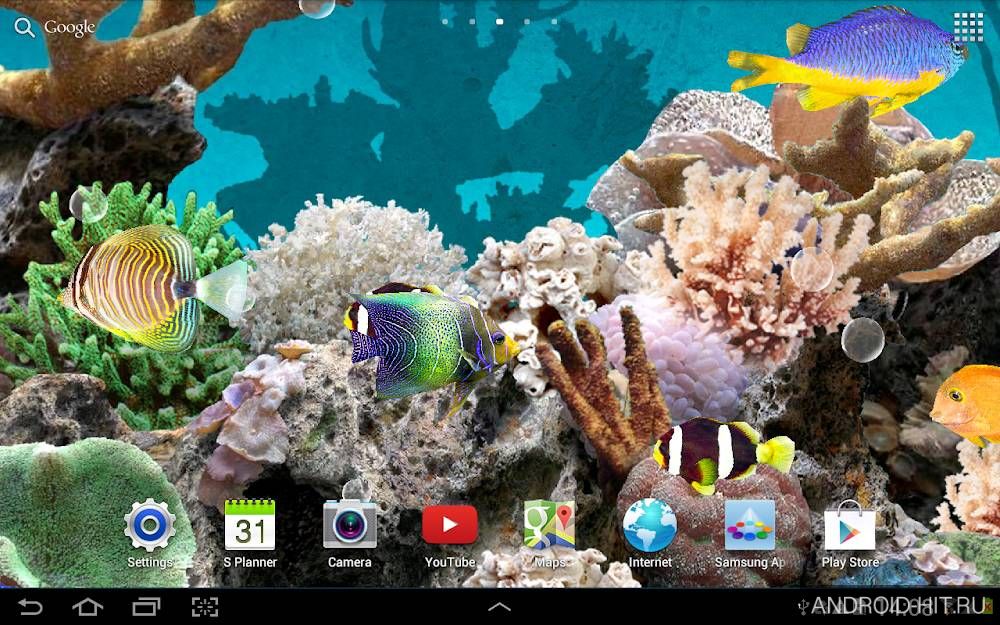Select the fourth home screen page dot
The height and width of the screenshot is (625, 1000).
(527, 22)
